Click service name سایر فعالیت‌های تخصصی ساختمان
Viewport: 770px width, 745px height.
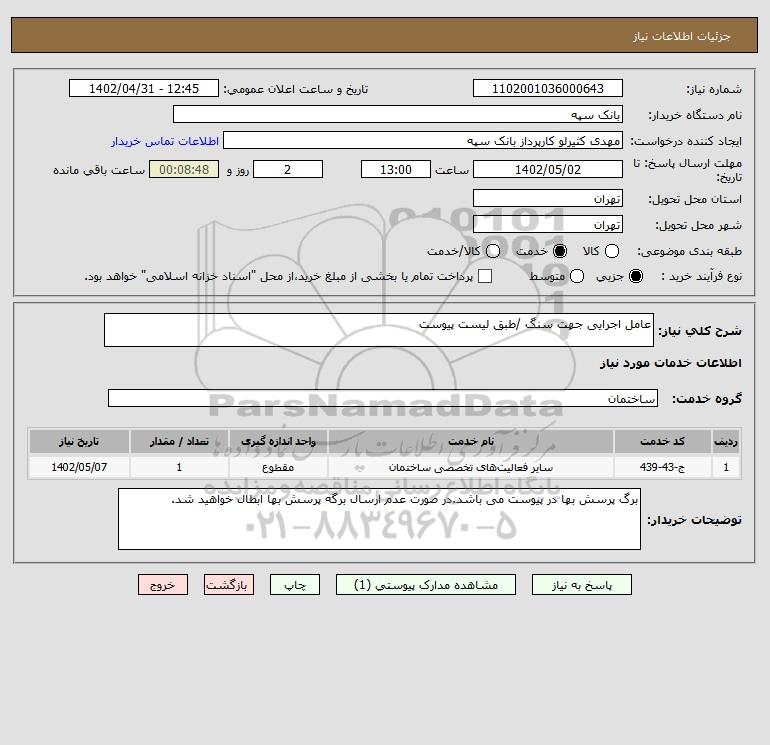point(470,467)
